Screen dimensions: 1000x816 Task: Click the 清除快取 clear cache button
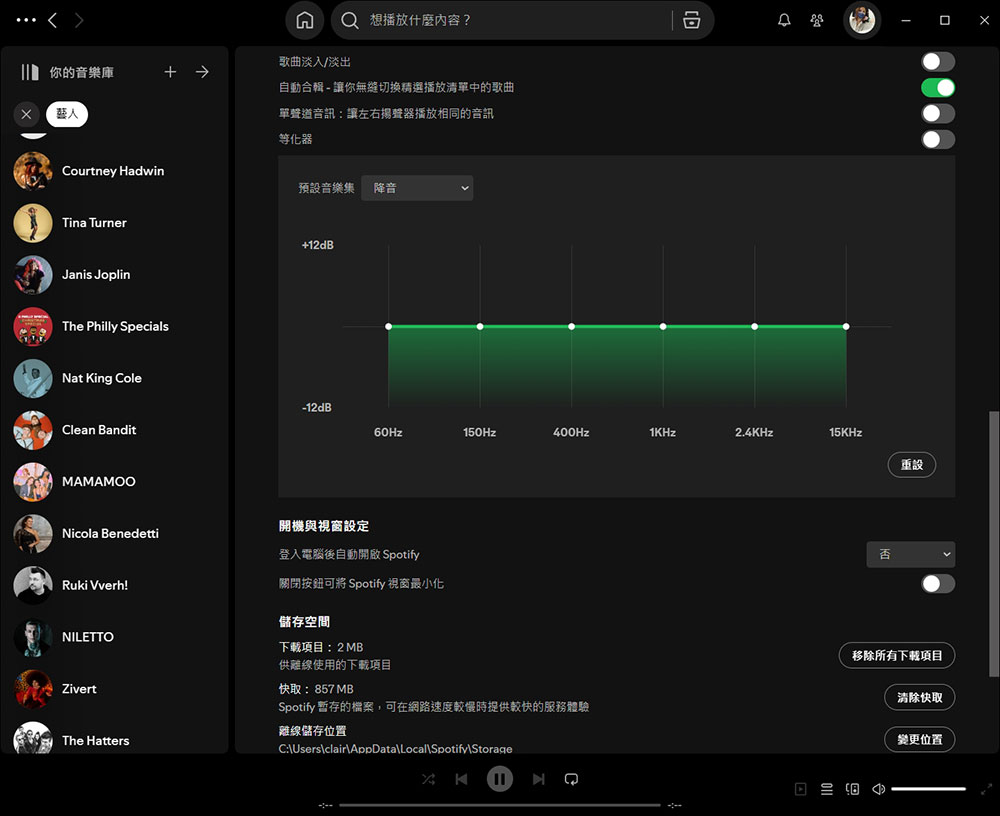coord(919,697)
